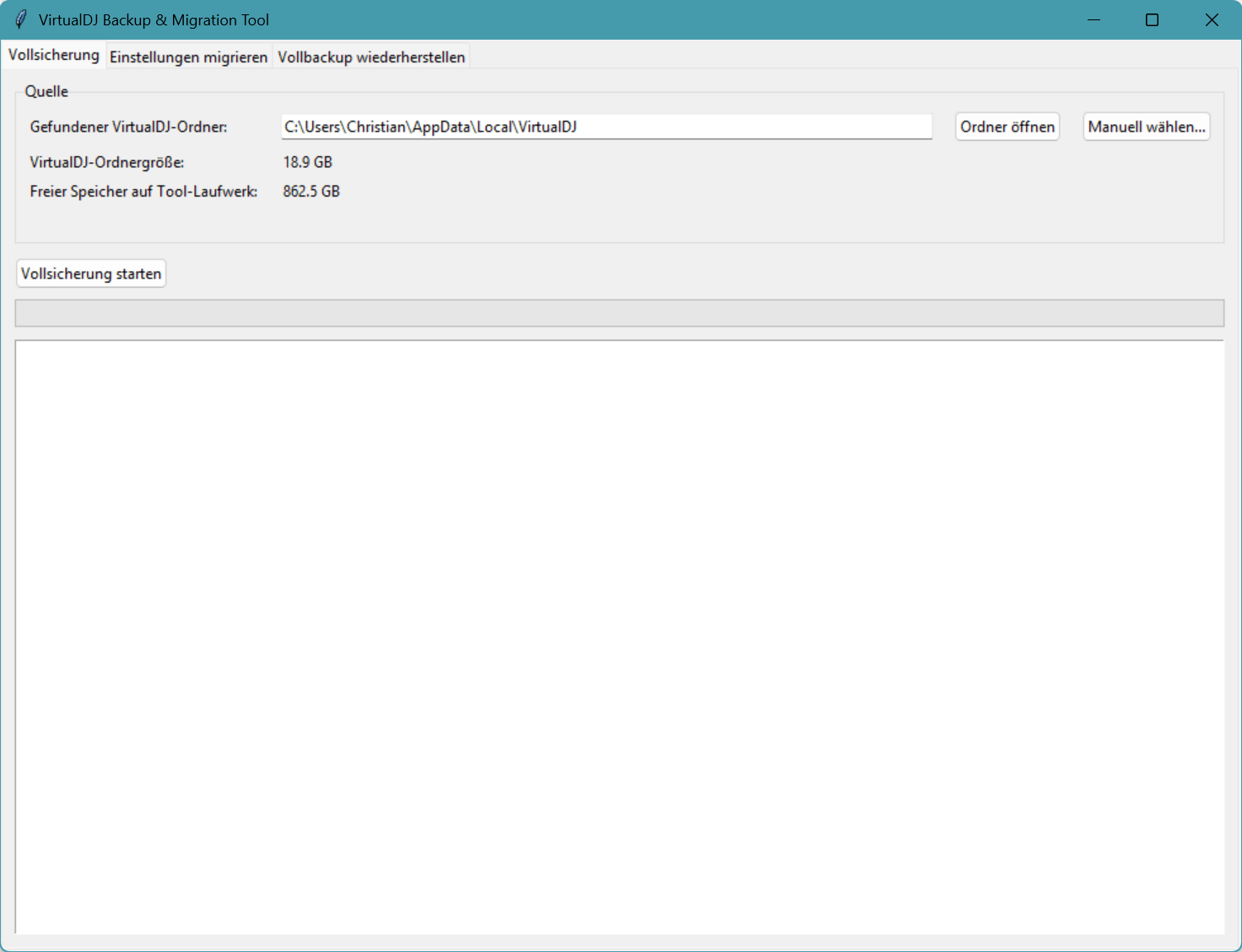Click the feather app icon in title bar
The height and width of the screenshot is (952, 1242).
[x=20, y=19]
